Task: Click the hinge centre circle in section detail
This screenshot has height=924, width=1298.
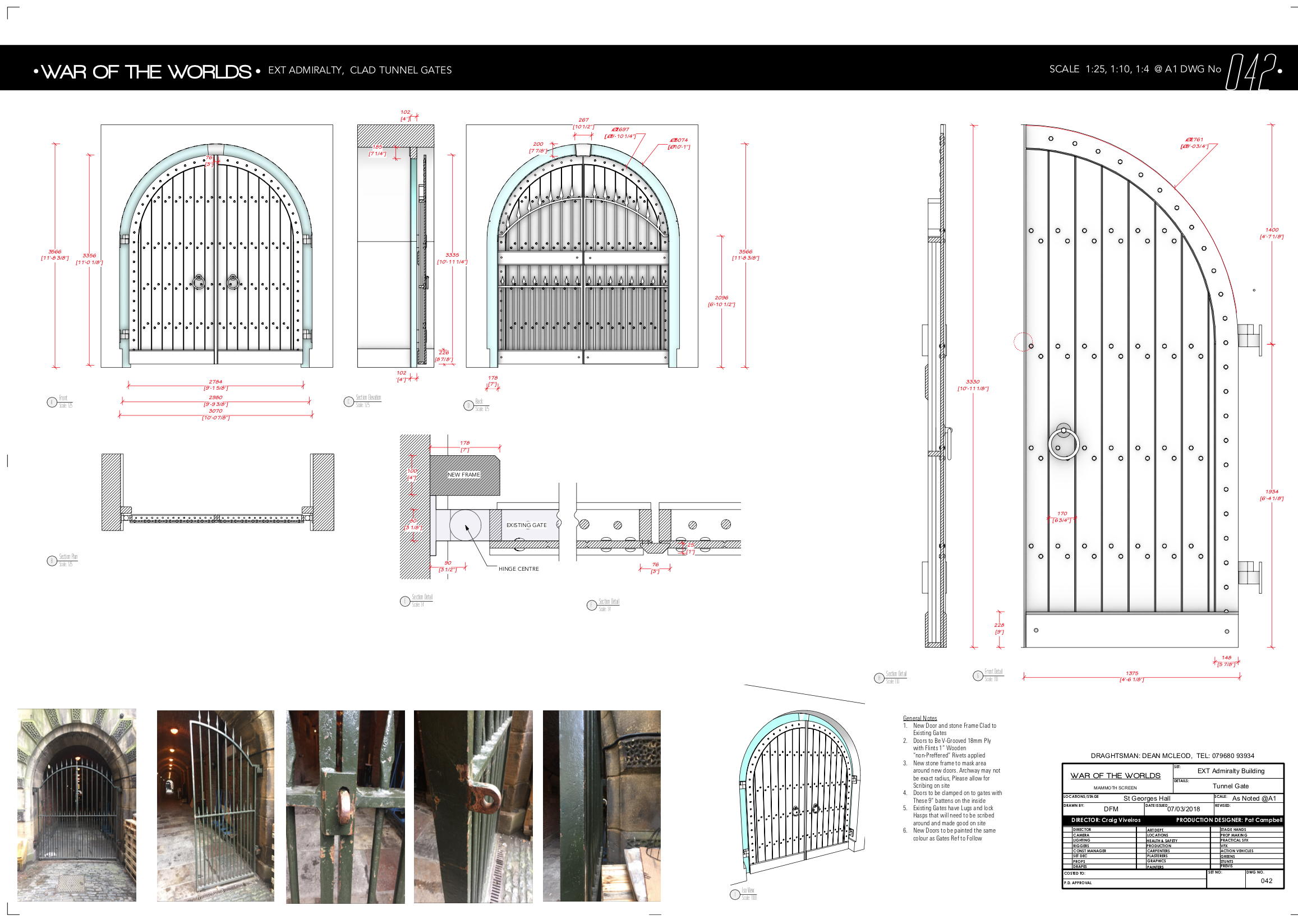Action: point(465,525)
